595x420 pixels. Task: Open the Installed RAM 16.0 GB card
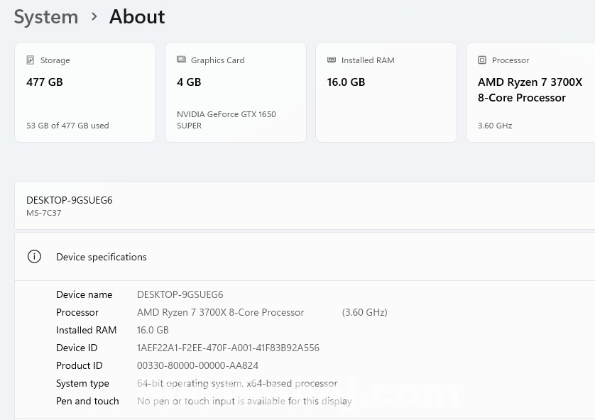(x=386, y=93)
